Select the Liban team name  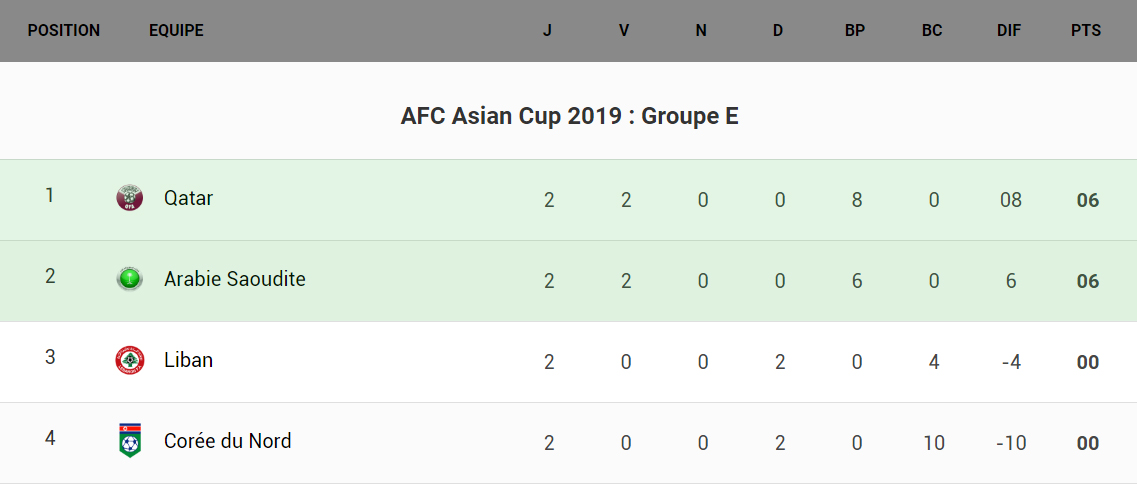(x=188, y=360)
